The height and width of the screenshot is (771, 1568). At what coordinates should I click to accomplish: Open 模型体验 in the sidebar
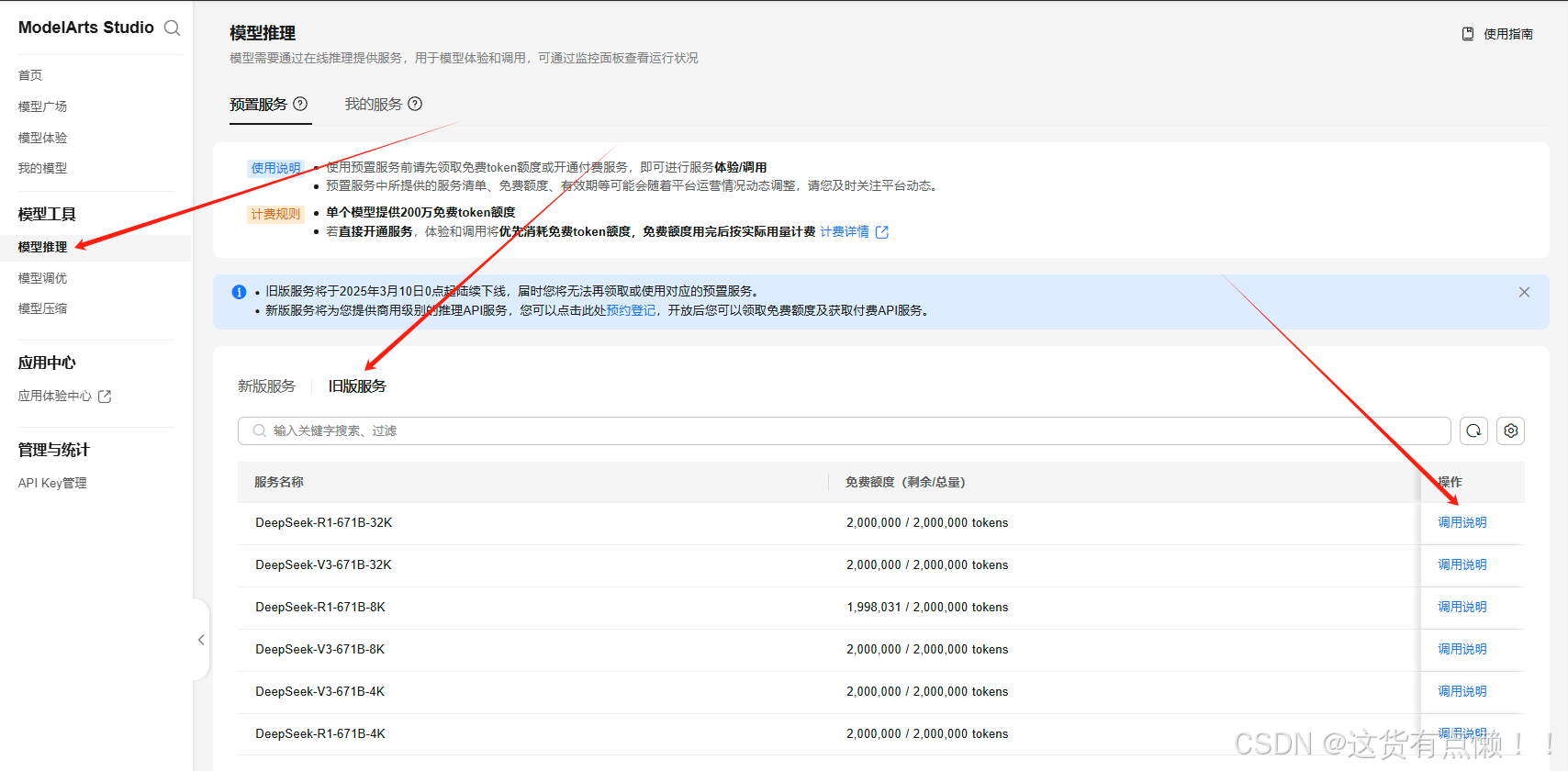43,138
